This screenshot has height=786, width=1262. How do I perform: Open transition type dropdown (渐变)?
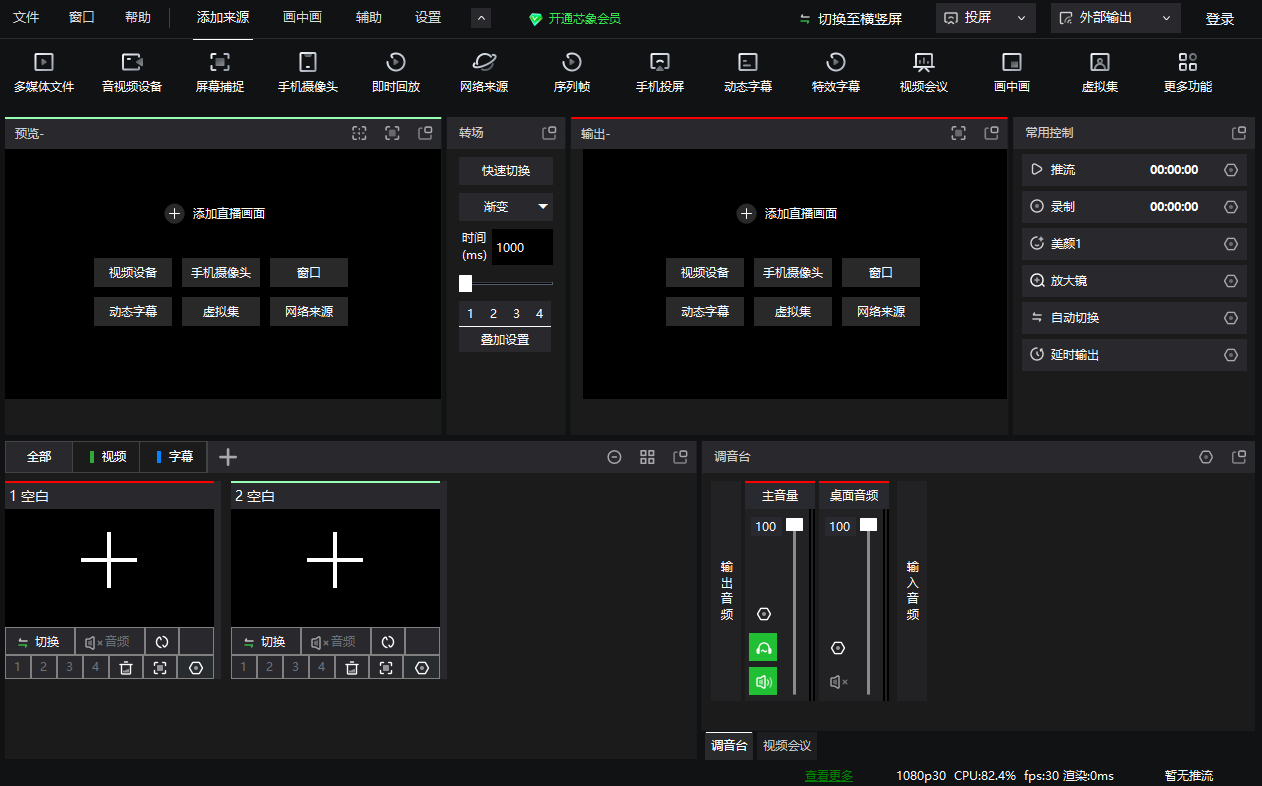coord(506,207)
